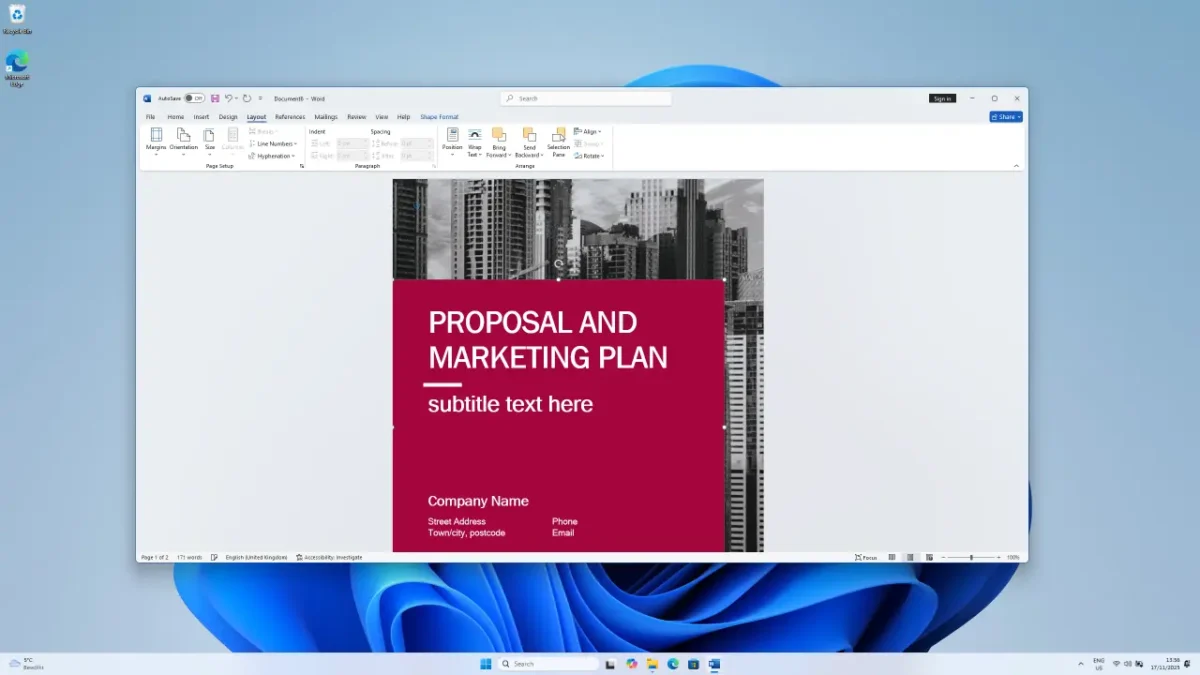Click the Selection Pane button
This screenshot has width=1200, height=675.
[x=558, y=140]
